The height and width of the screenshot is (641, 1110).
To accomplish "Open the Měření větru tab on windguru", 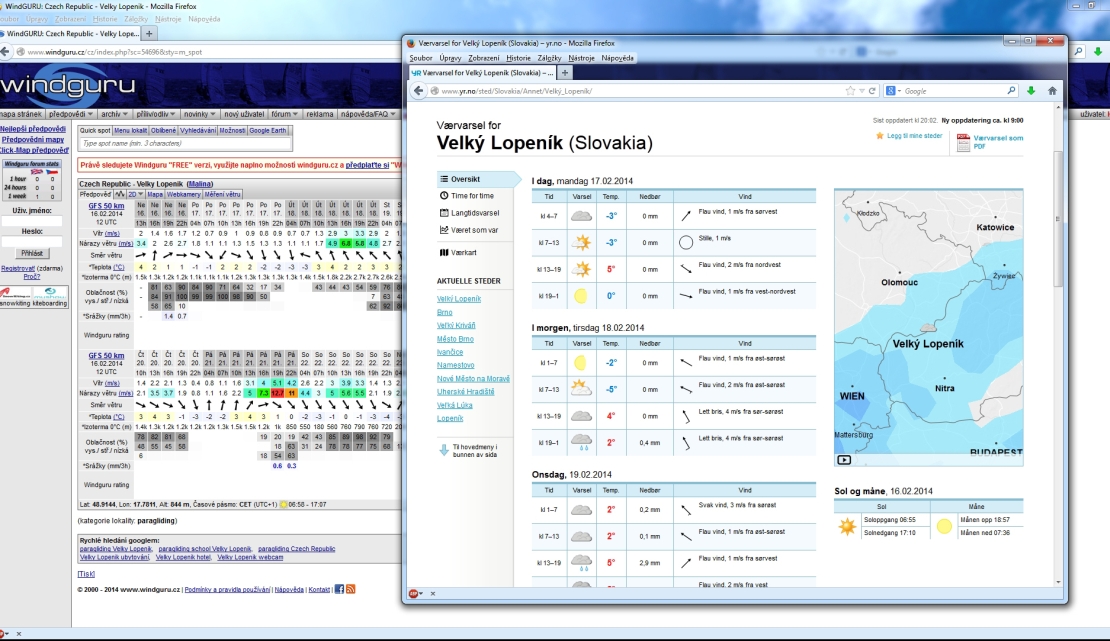I will click(x=222, y=194).
